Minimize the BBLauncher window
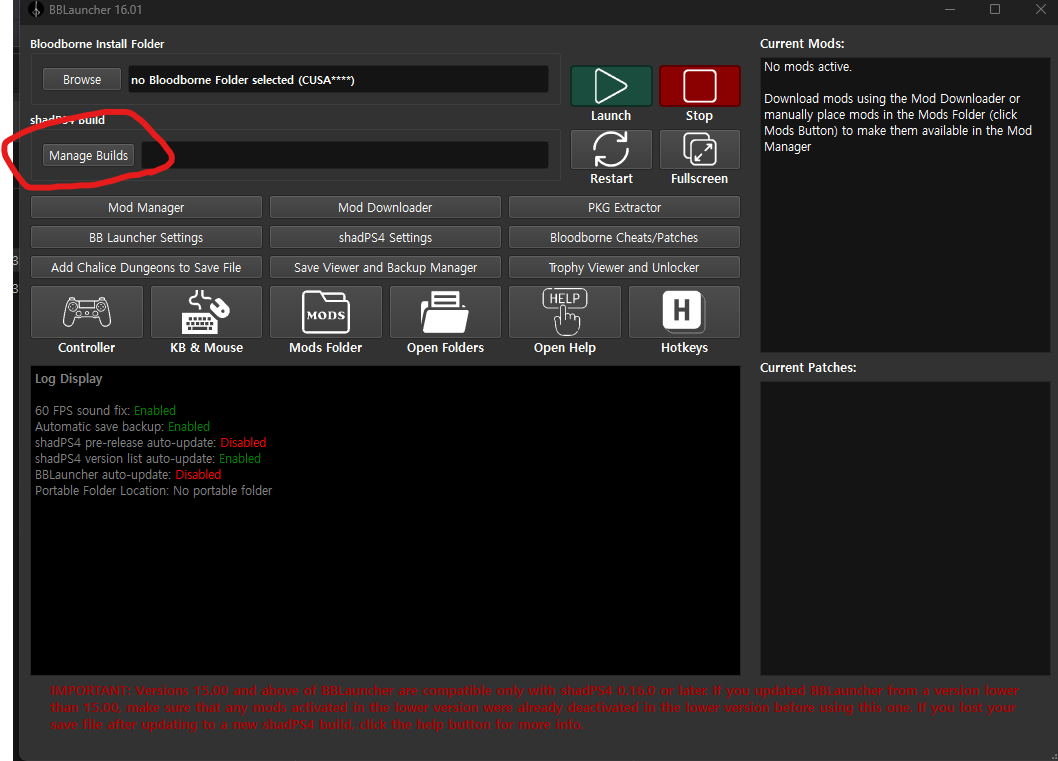Image resolution: width=1058 pixels, height=761 pixels. click(950, 9)
